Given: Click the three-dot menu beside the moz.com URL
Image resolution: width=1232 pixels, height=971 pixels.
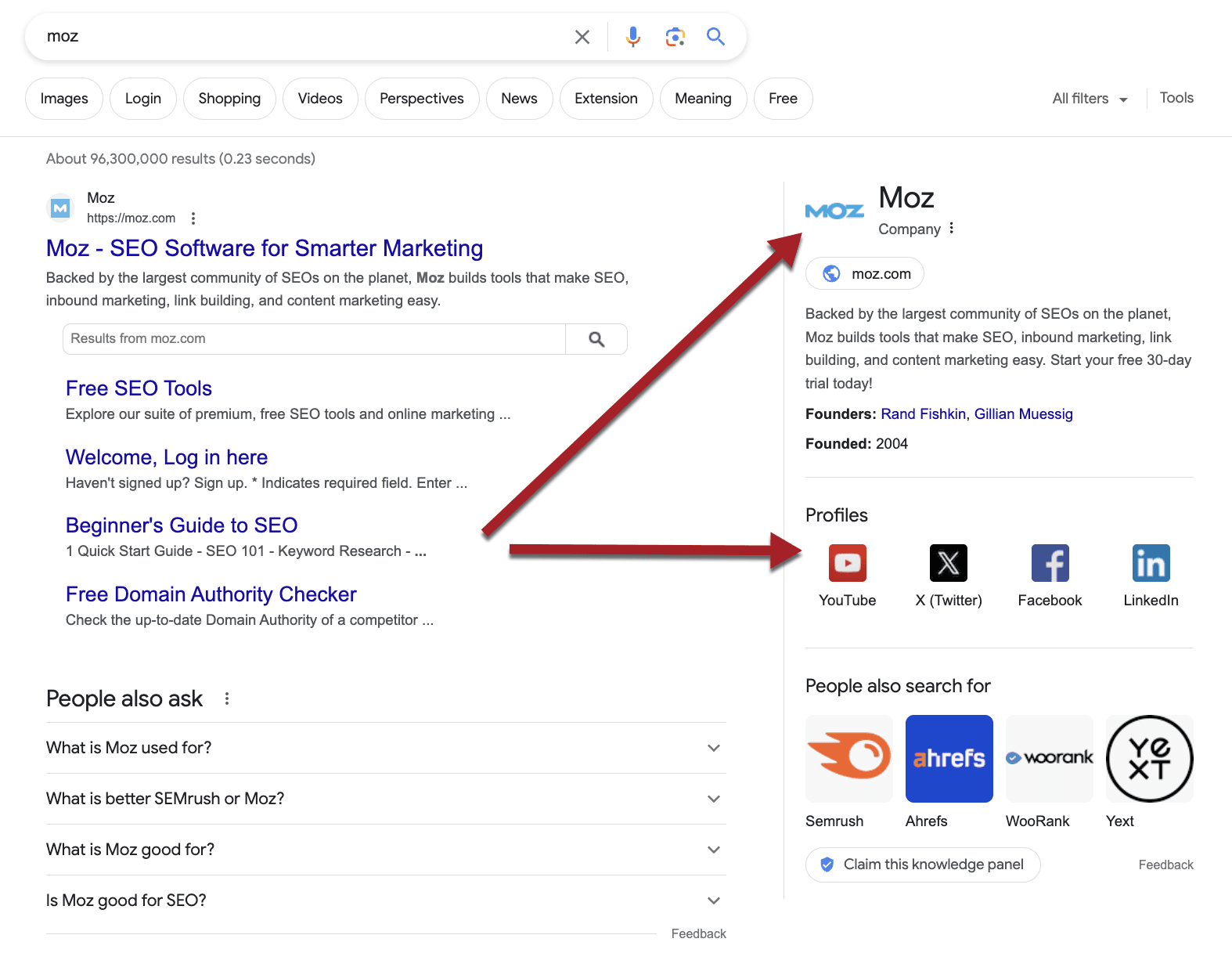Looking at the screenshot, I should [193, 218].
